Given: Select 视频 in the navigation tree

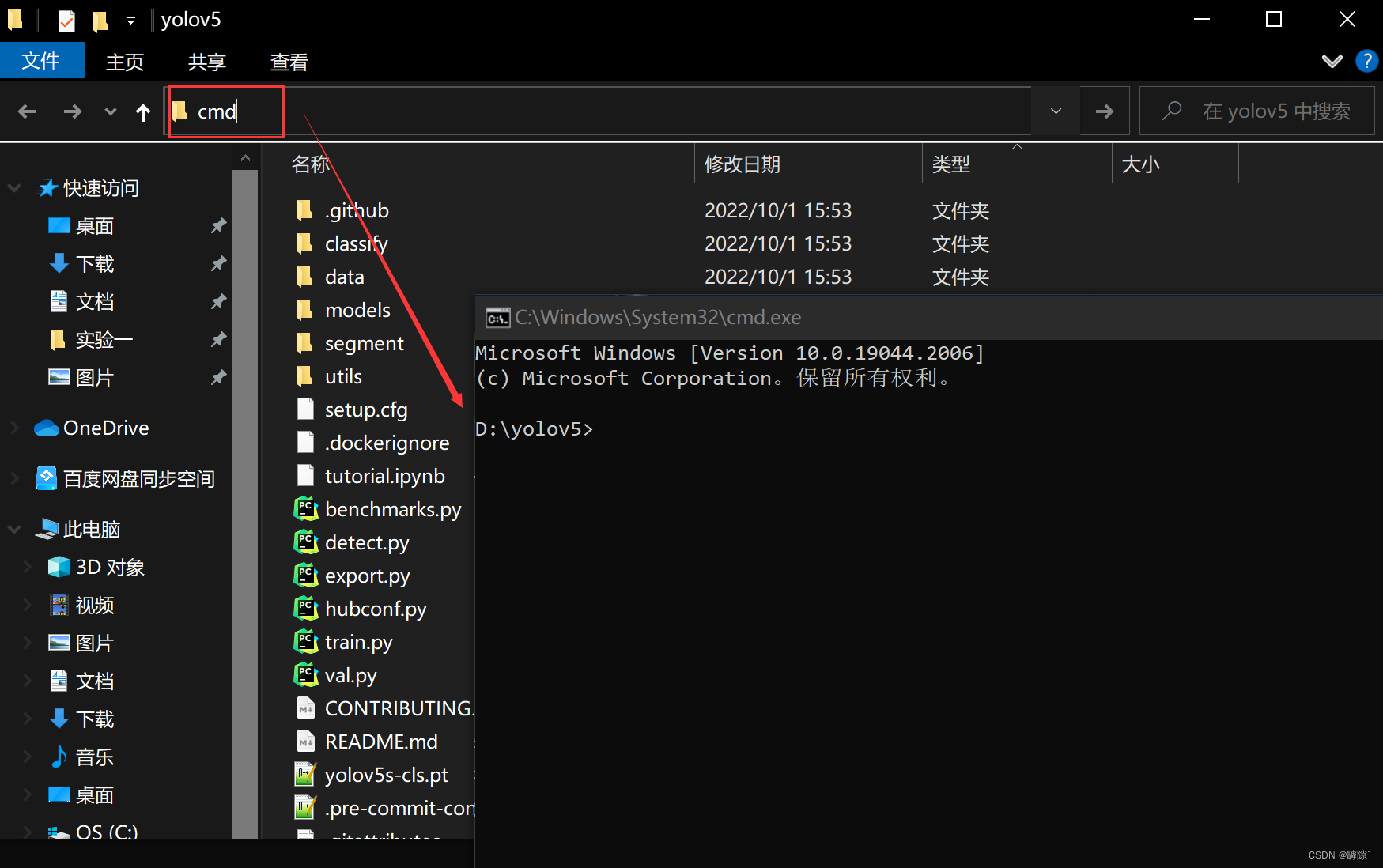Looking at the screenshot, I should coord(95,606).
